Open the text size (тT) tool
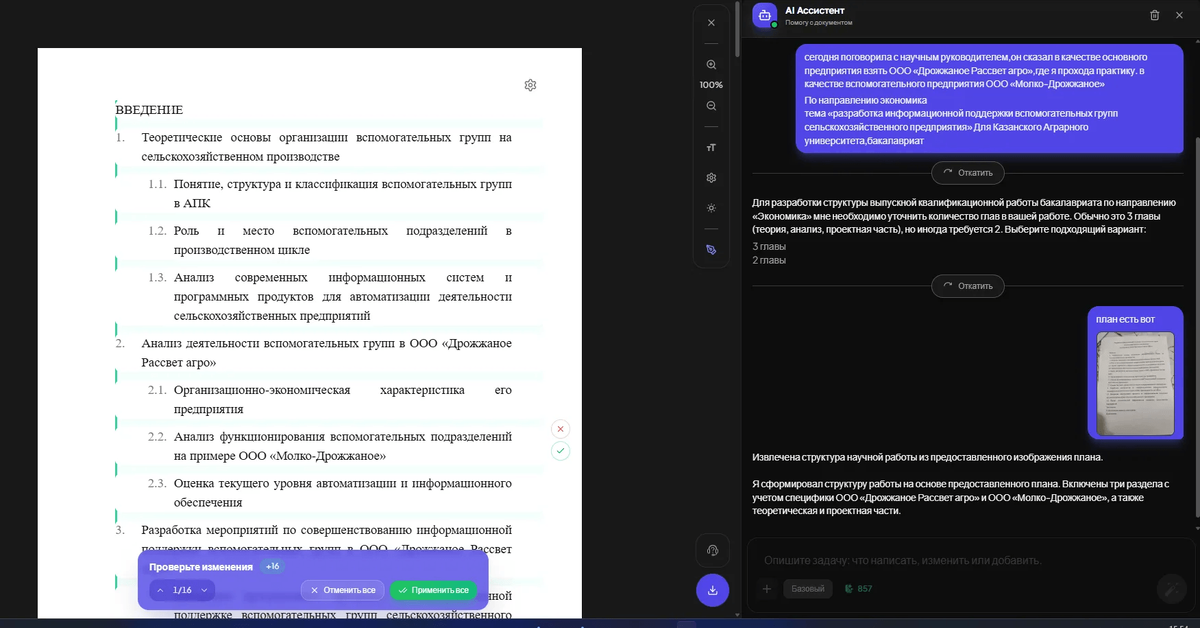The height and width of the screenshot is (628, 1200). tap(711, 148)
